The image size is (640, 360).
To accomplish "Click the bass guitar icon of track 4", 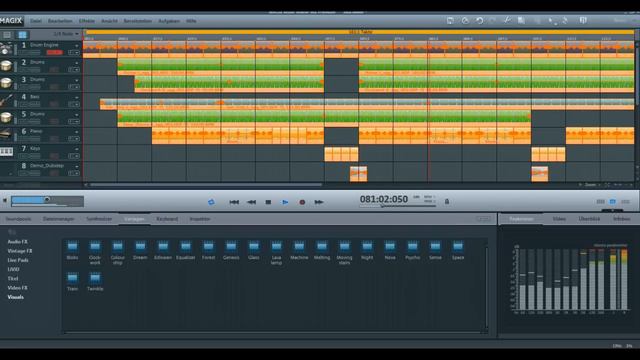I will (6, 100).
